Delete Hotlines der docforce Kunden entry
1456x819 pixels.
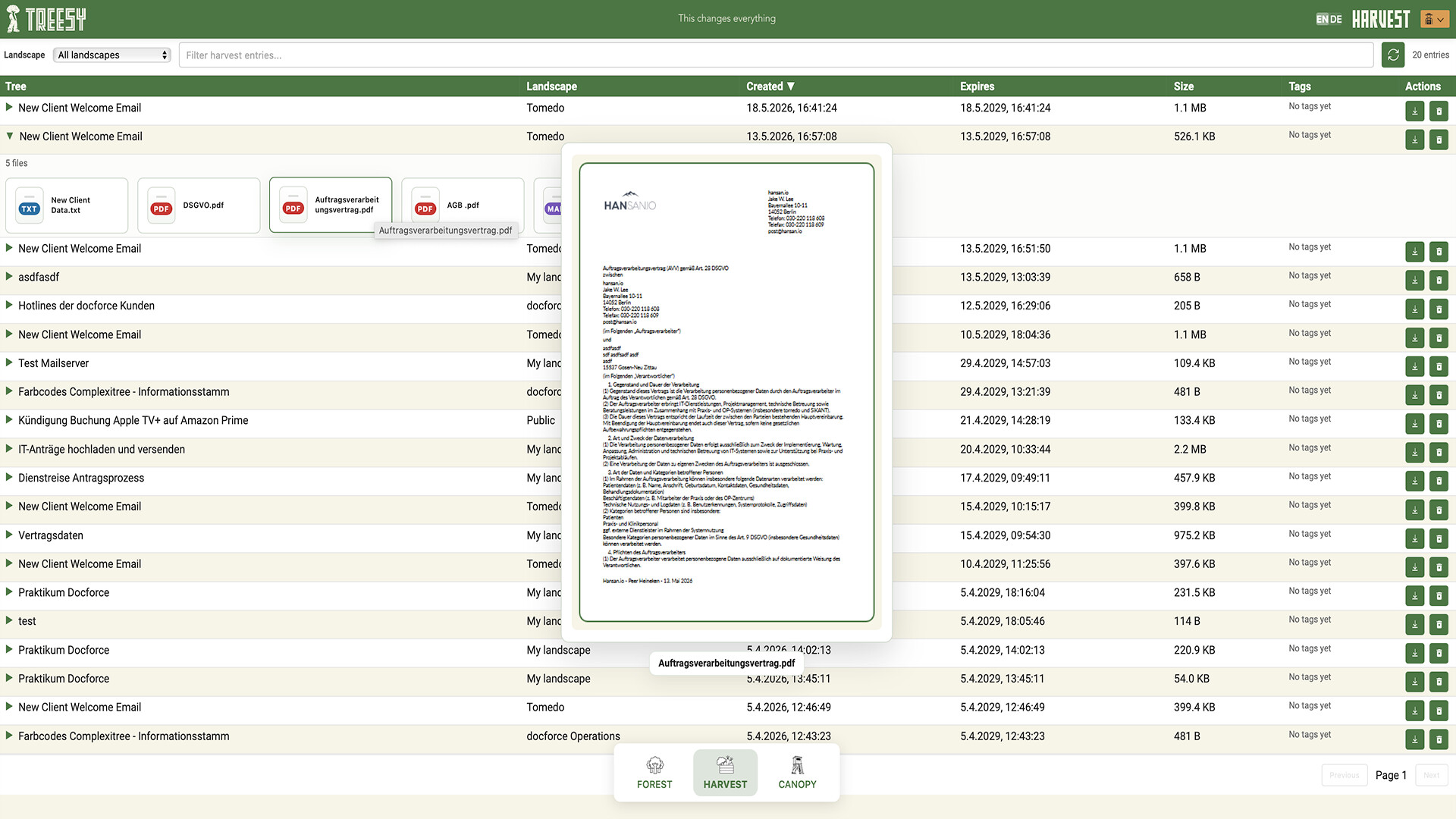[x=1439, y=309]
